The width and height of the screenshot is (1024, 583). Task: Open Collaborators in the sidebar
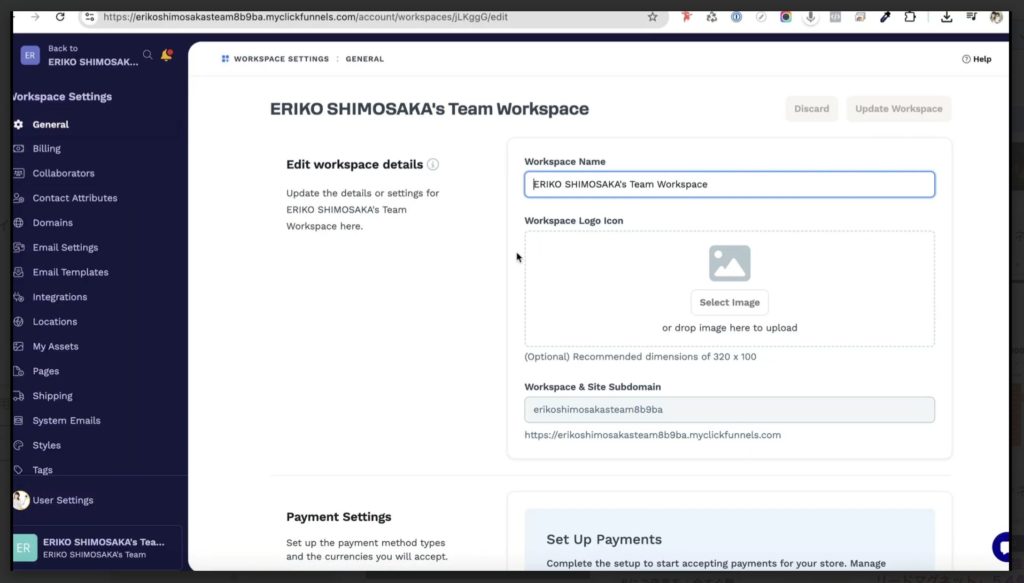click(x=63, y=173)
